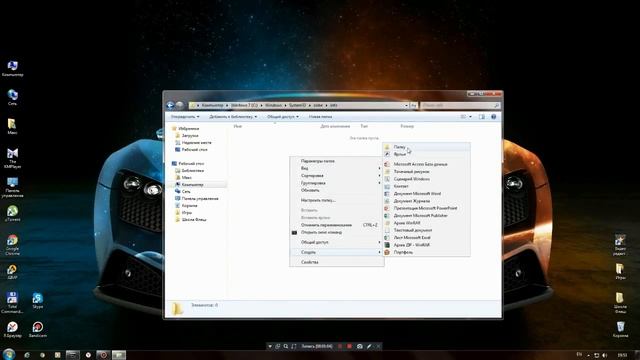The height and width of the screenshot is (360, 640).
Task: Select the Skype desktop shortcut
Action: pyautogui.click(x=38, y=300)
